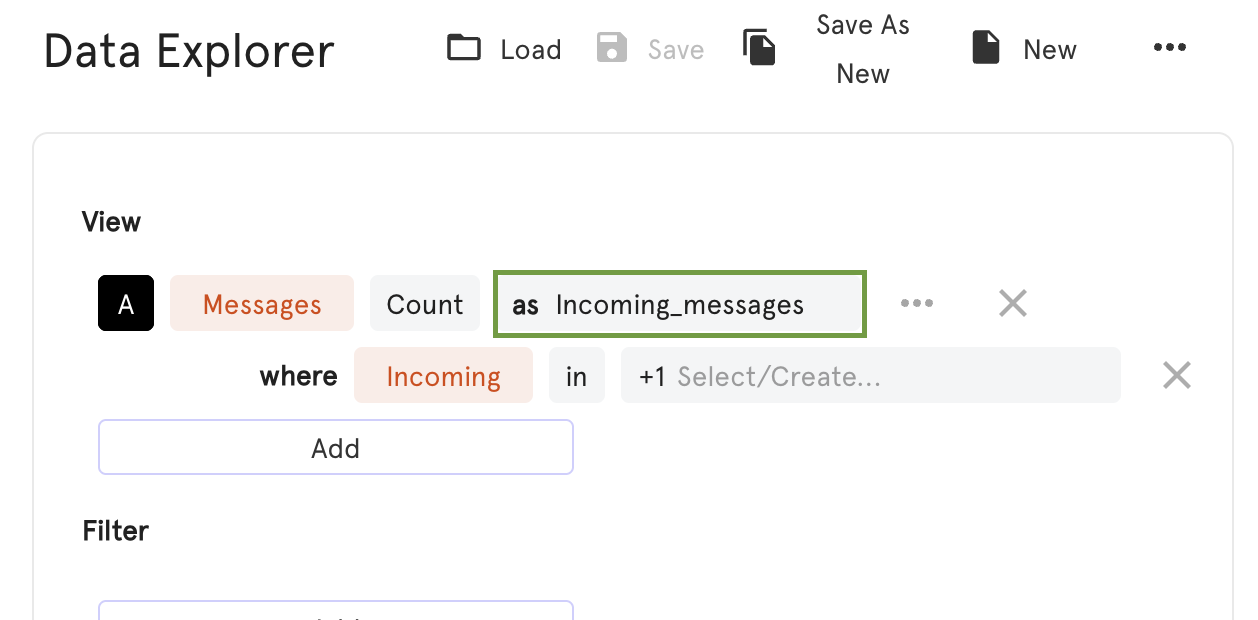
Task: Toggle the black A query label badge
Action: click(126, 303)
